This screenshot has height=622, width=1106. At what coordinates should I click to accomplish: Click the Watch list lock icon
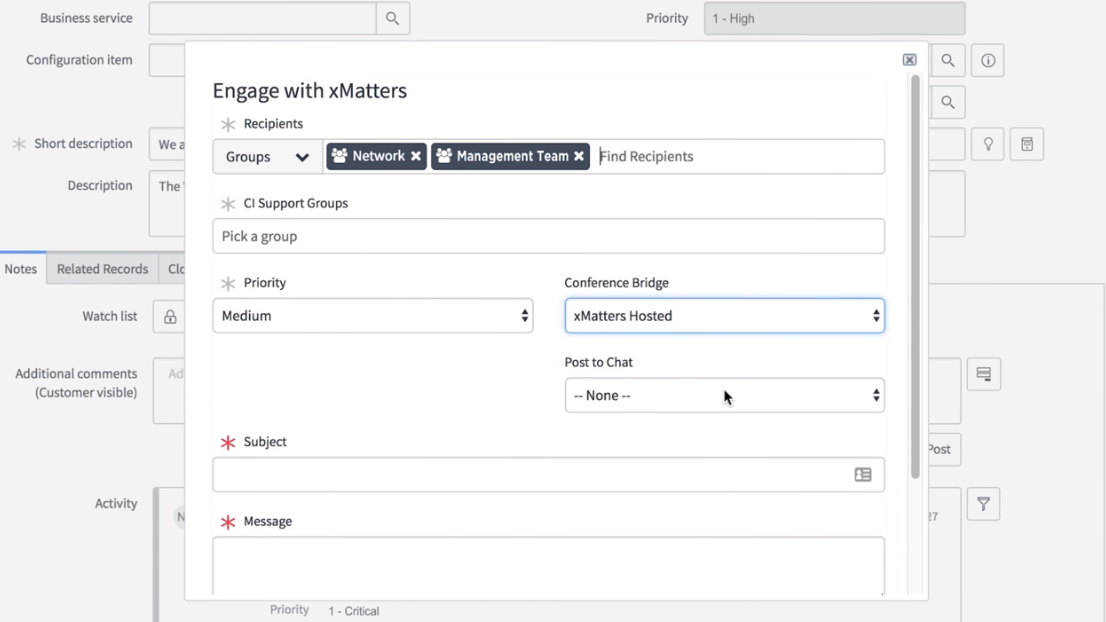pyautogui.click(x=170, y=317)
